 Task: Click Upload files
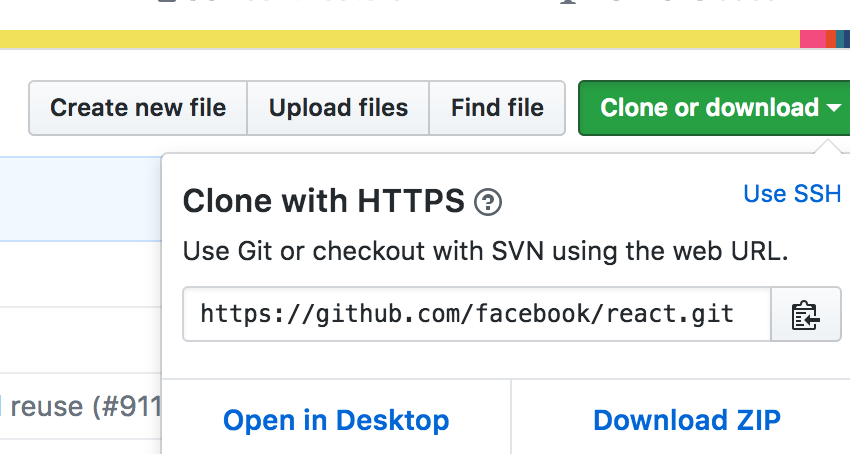click(x=338, y=108)
